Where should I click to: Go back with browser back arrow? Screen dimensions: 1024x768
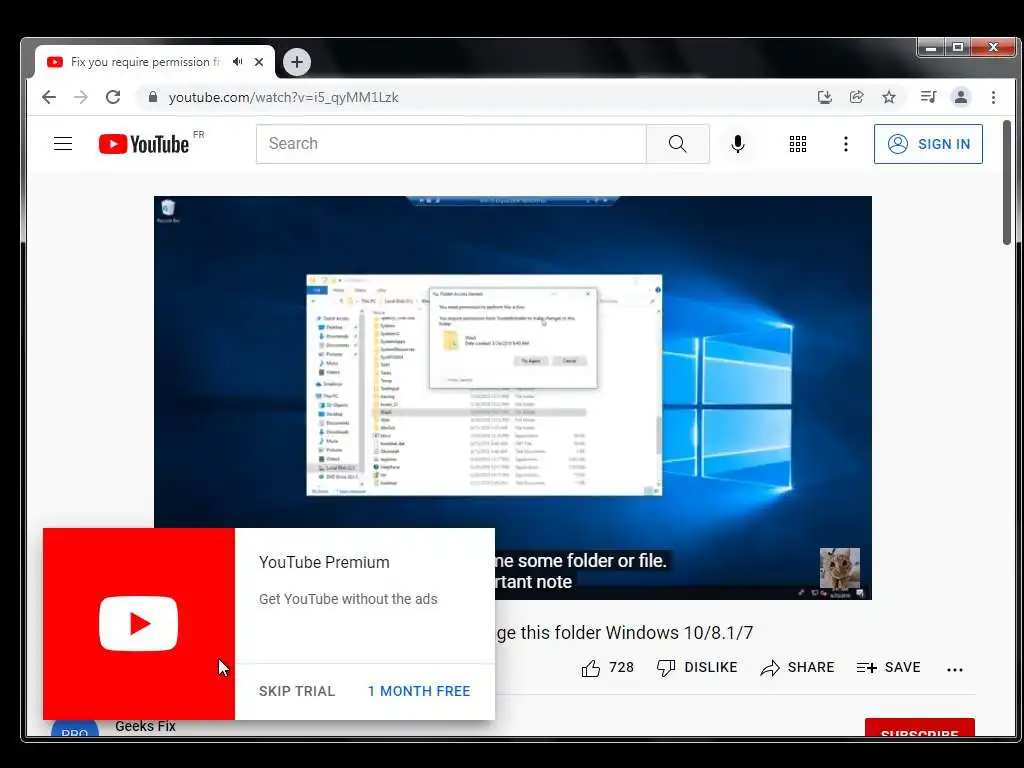tap(49, 97)
